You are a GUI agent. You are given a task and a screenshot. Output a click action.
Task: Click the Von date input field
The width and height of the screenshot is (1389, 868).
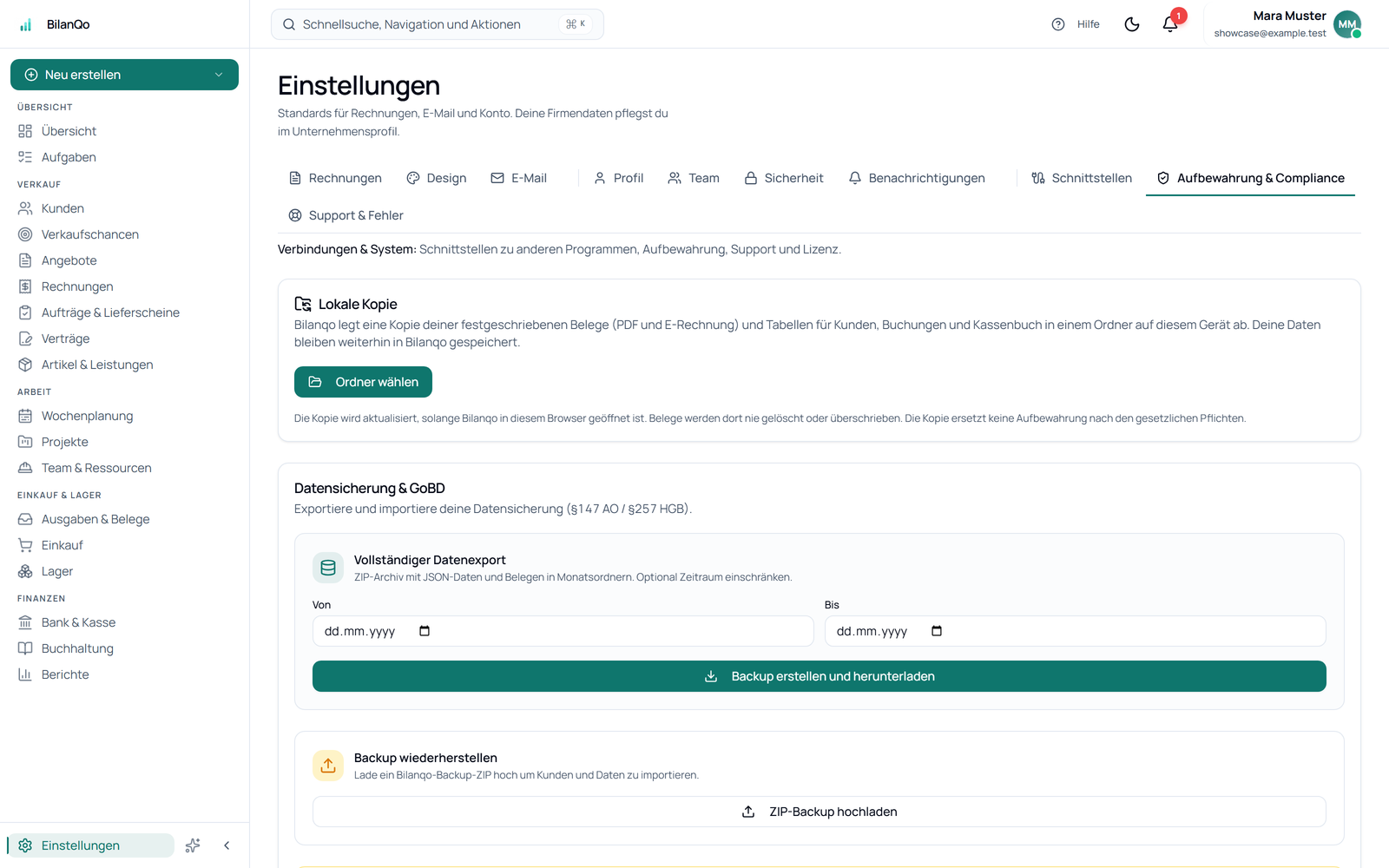coord(563,631)
